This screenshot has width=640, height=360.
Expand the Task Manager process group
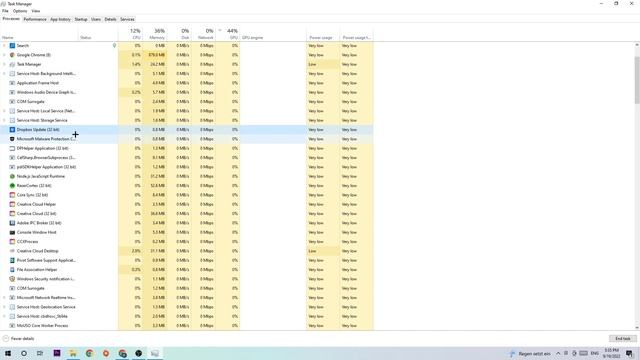click(4, 64)
